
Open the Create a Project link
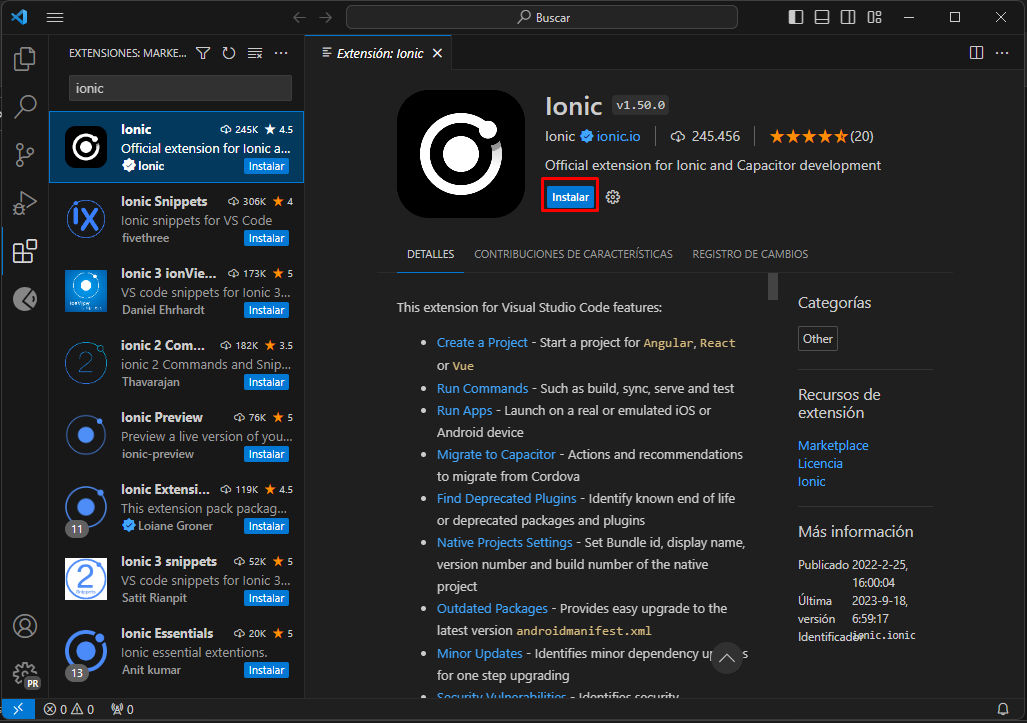(x=482, y=343)
